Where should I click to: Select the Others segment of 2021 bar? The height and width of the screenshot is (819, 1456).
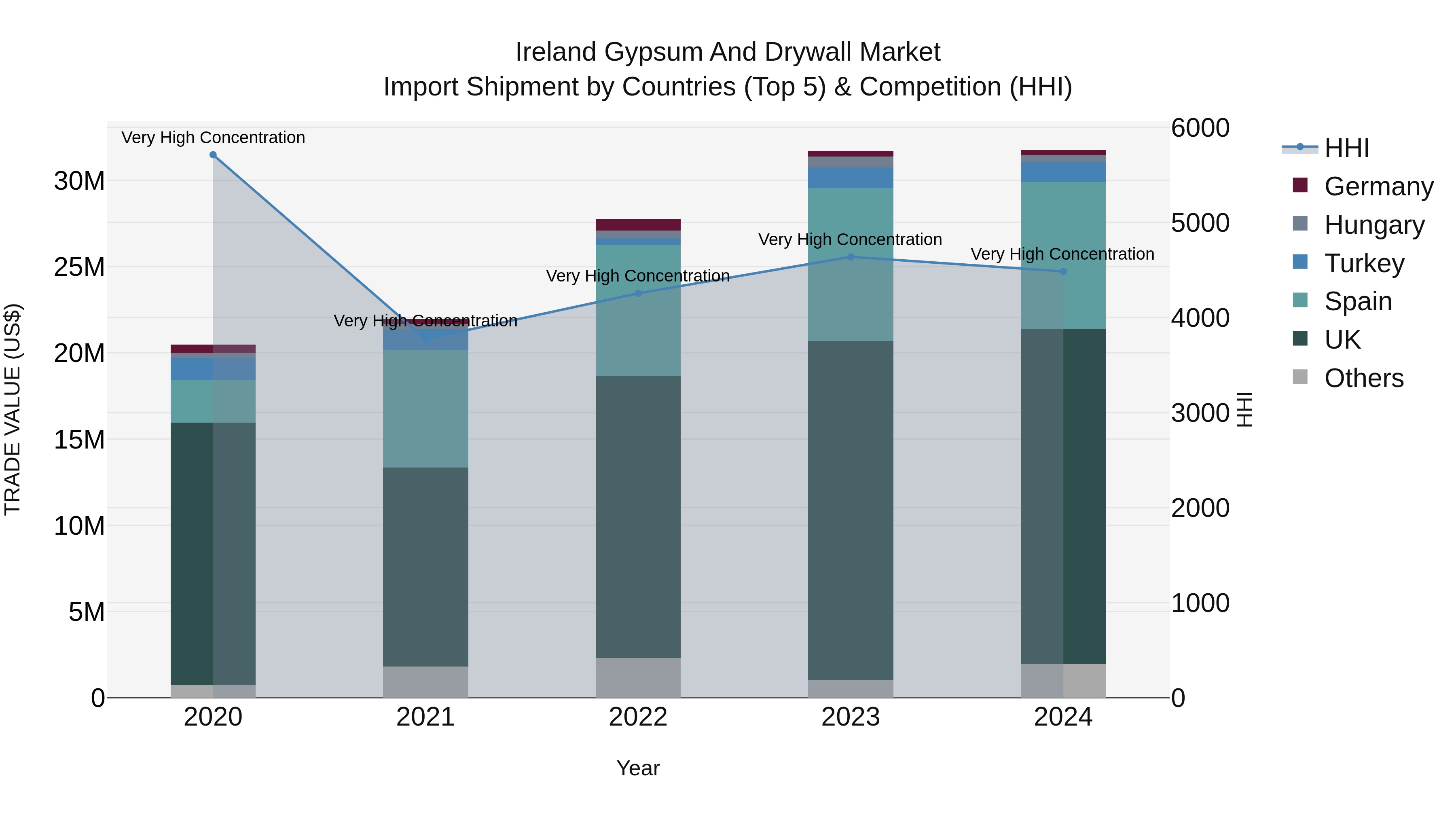pos(425,681)
